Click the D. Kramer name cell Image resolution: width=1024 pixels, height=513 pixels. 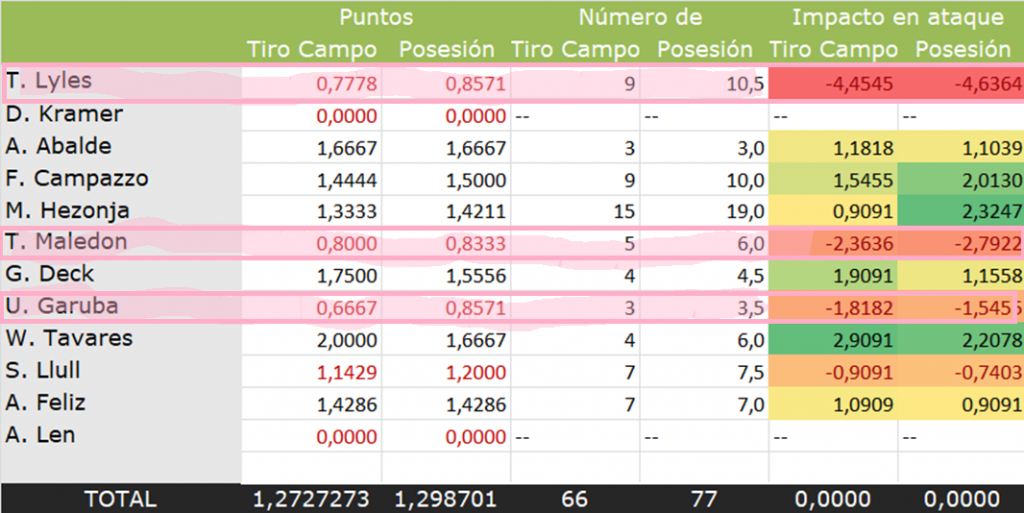pyautogui.click(x=64, y=115)
